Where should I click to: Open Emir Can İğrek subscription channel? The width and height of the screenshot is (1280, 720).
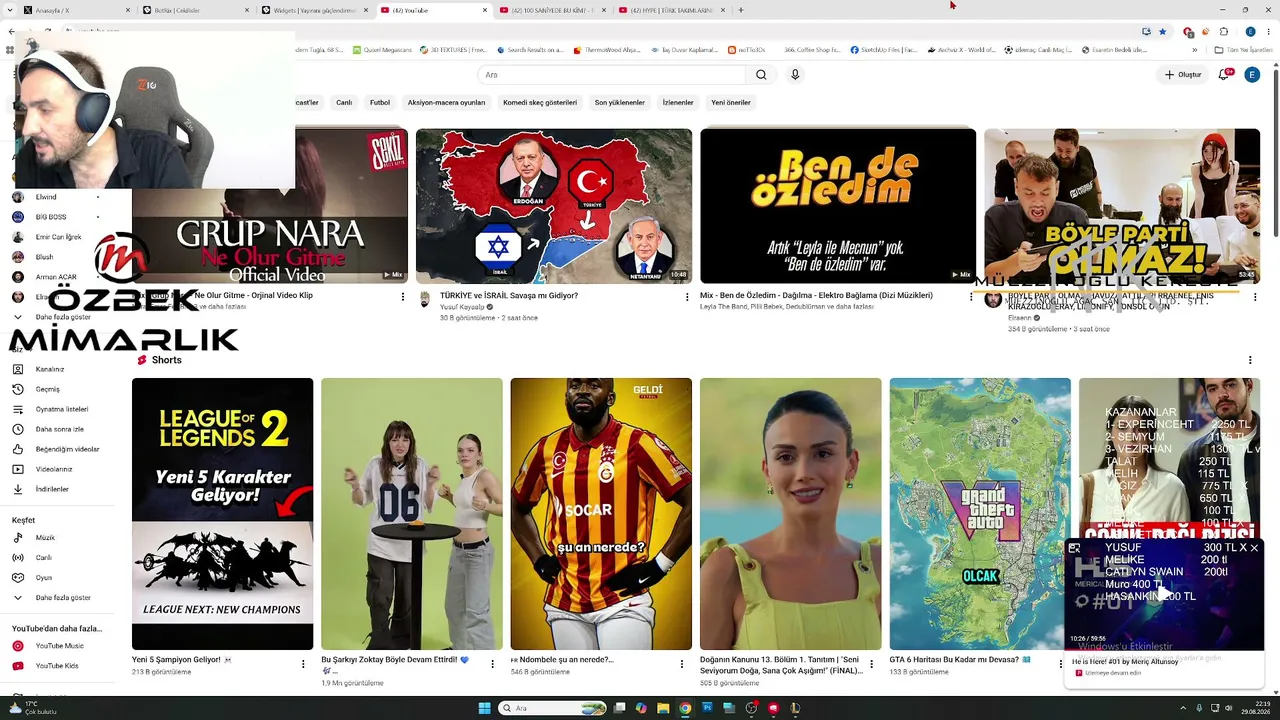pos(56,237)
